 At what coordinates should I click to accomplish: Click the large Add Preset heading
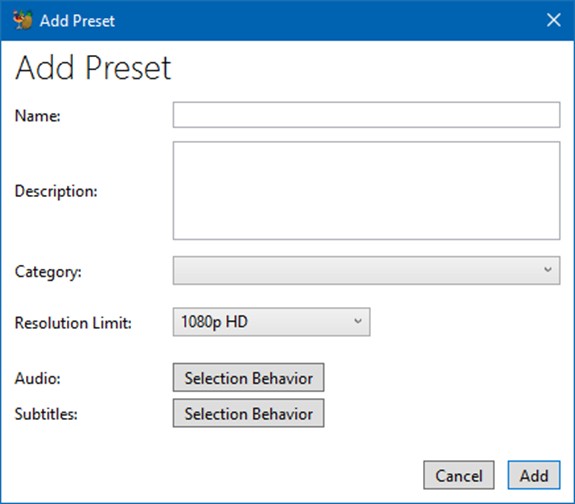93,67
